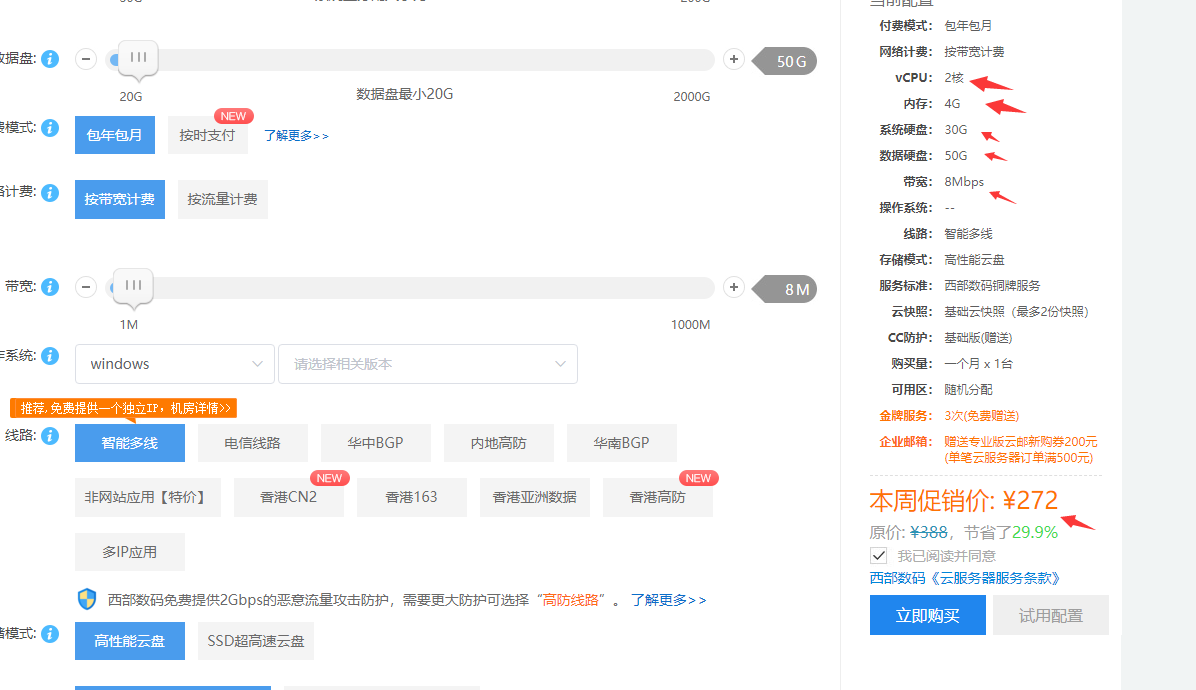
Task: Select 多IP应用 line option
Action: [130, 552]
